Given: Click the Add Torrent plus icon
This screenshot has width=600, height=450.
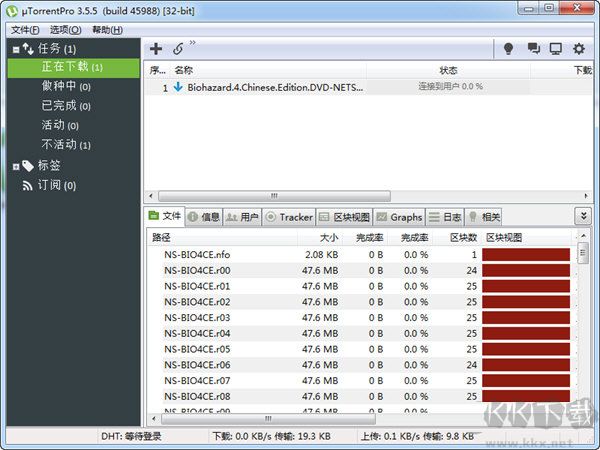Looking at the screenshot, I should 156,49.
